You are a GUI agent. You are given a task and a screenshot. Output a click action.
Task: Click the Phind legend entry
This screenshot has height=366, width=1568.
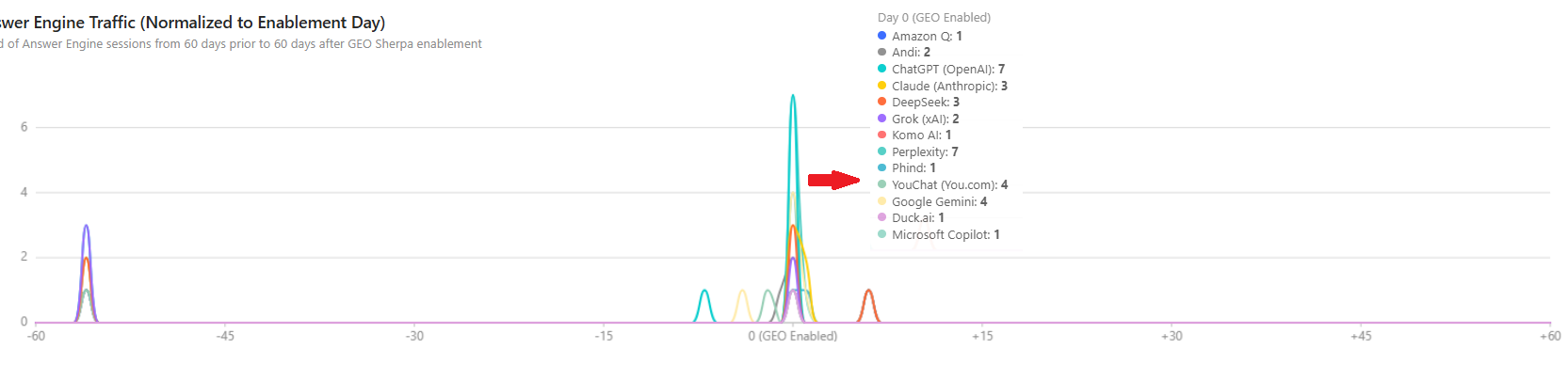pos(907,167)
